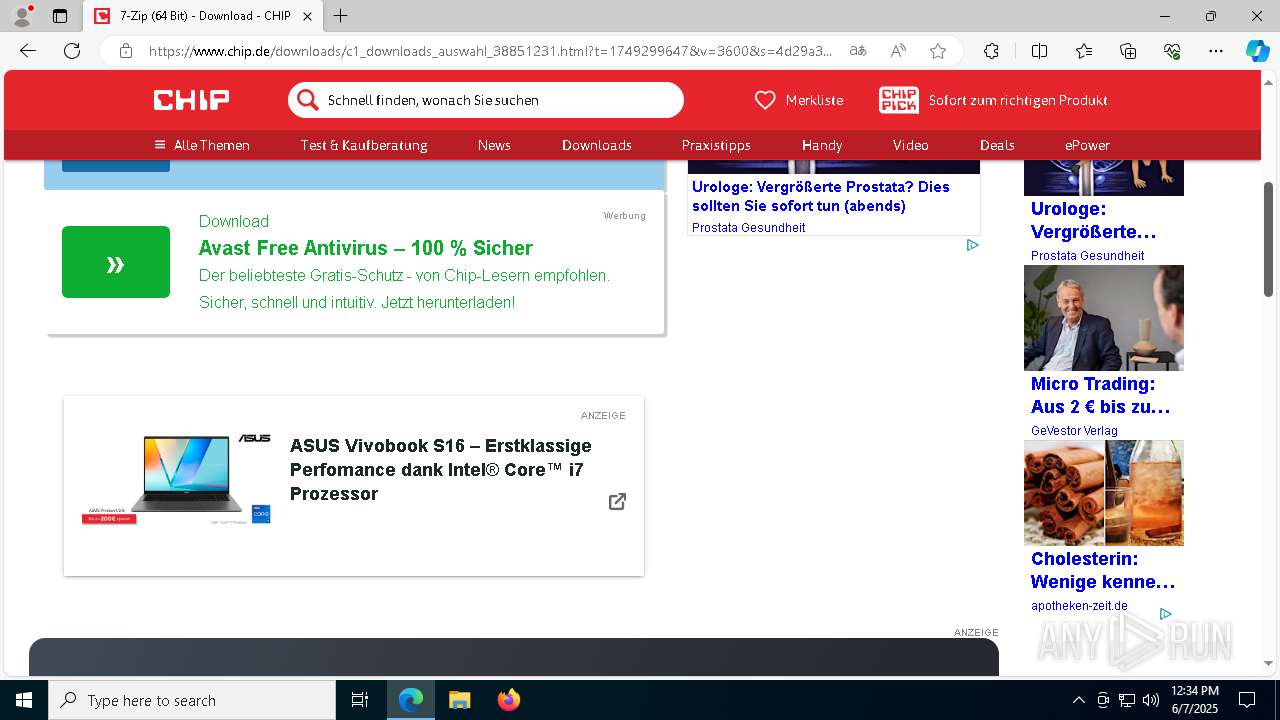Activate the Read aloud icon
The image size is (1280, 720).
(898, 51)
